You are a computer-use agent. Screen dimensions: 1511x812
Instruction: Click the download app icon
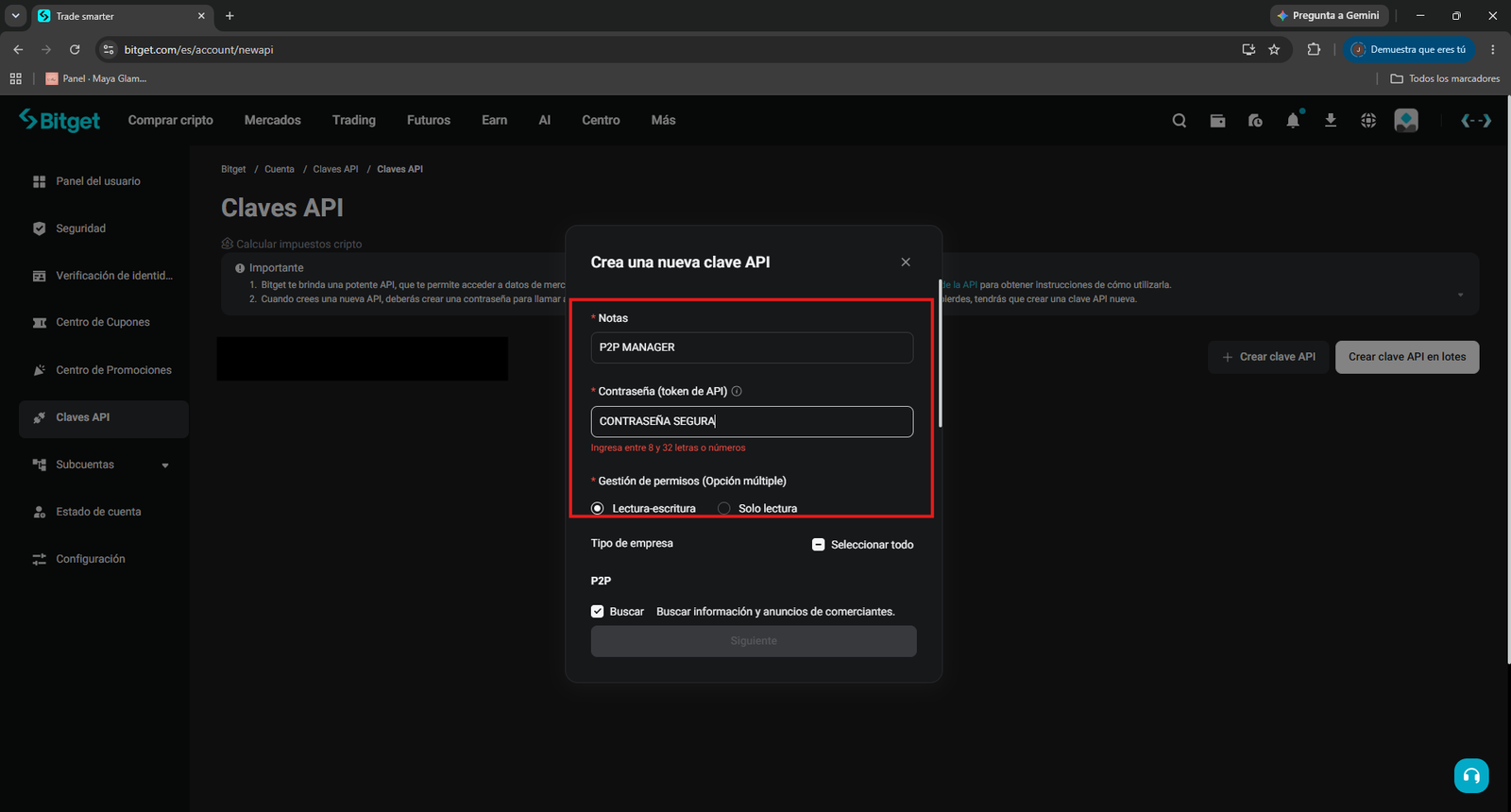coord(1331,120)
